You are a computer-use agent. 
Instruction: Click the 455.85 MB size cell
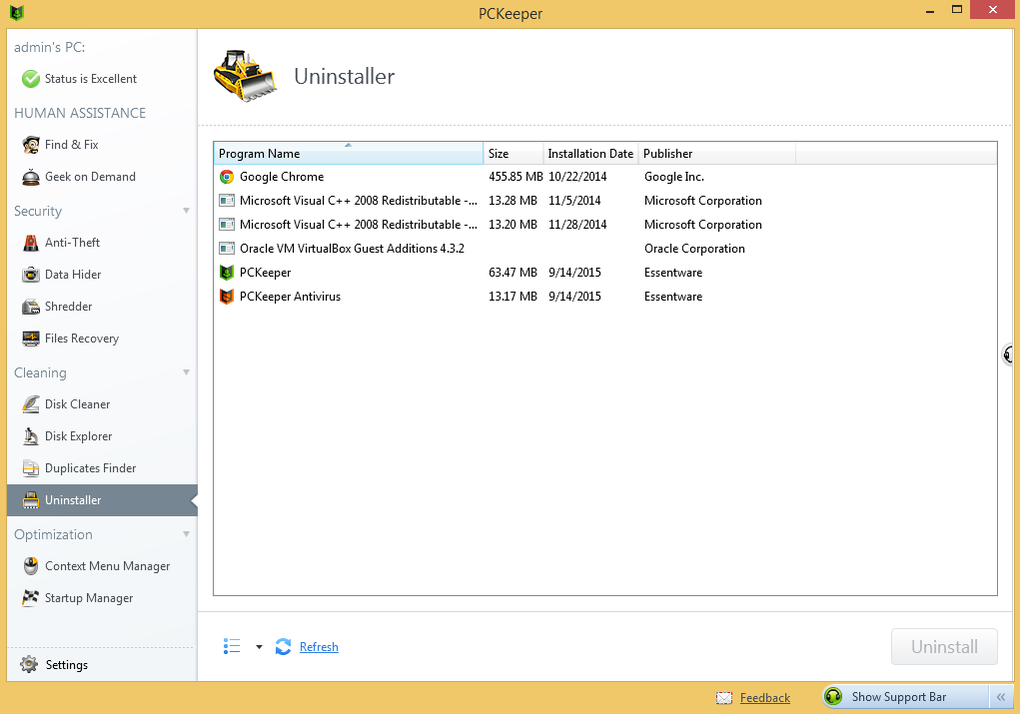tap(515, 177)
